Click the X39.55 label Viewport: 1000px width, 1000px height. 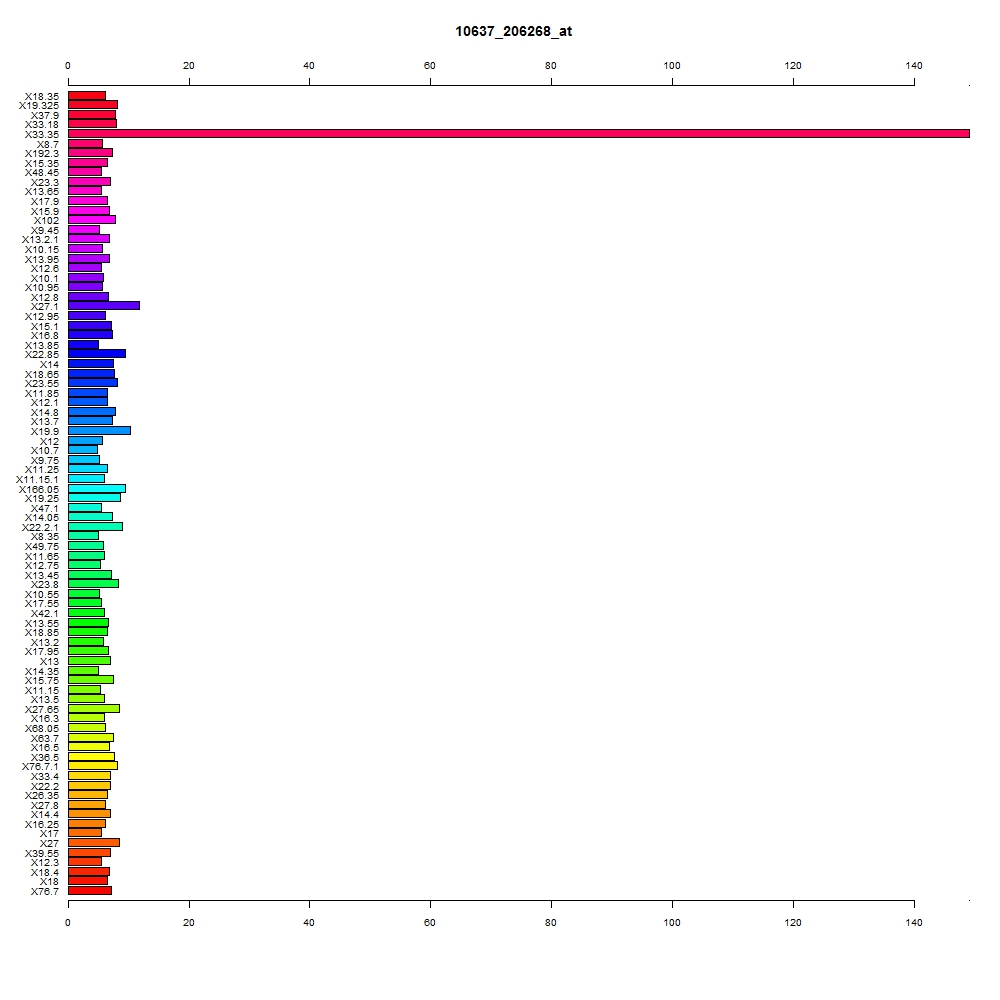click(41, 853)
